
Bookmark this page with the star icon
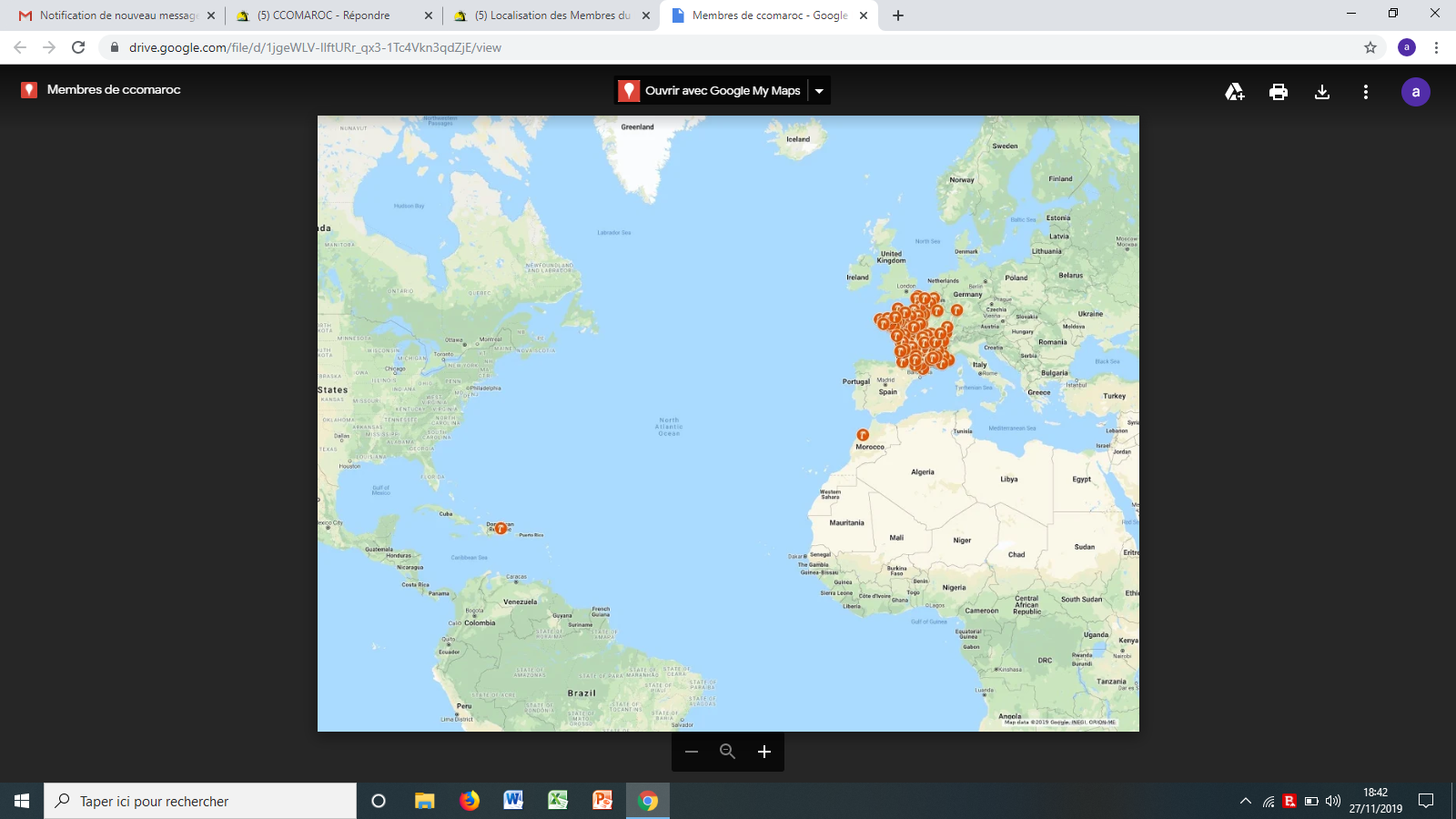pyautogui.click(x=1370, y=47)
